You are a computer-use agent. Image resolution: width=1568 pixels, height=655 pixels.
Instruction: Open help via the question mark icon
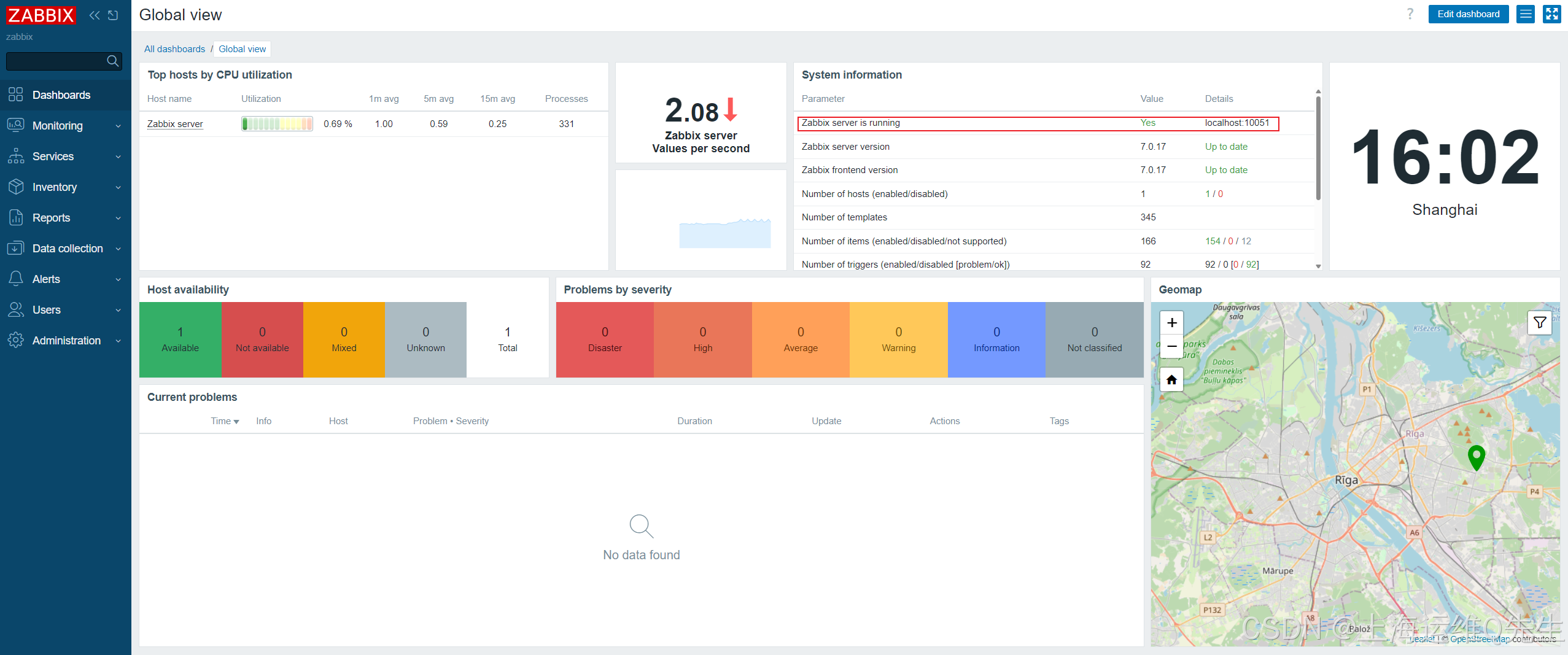click(x=1410, y=14)
